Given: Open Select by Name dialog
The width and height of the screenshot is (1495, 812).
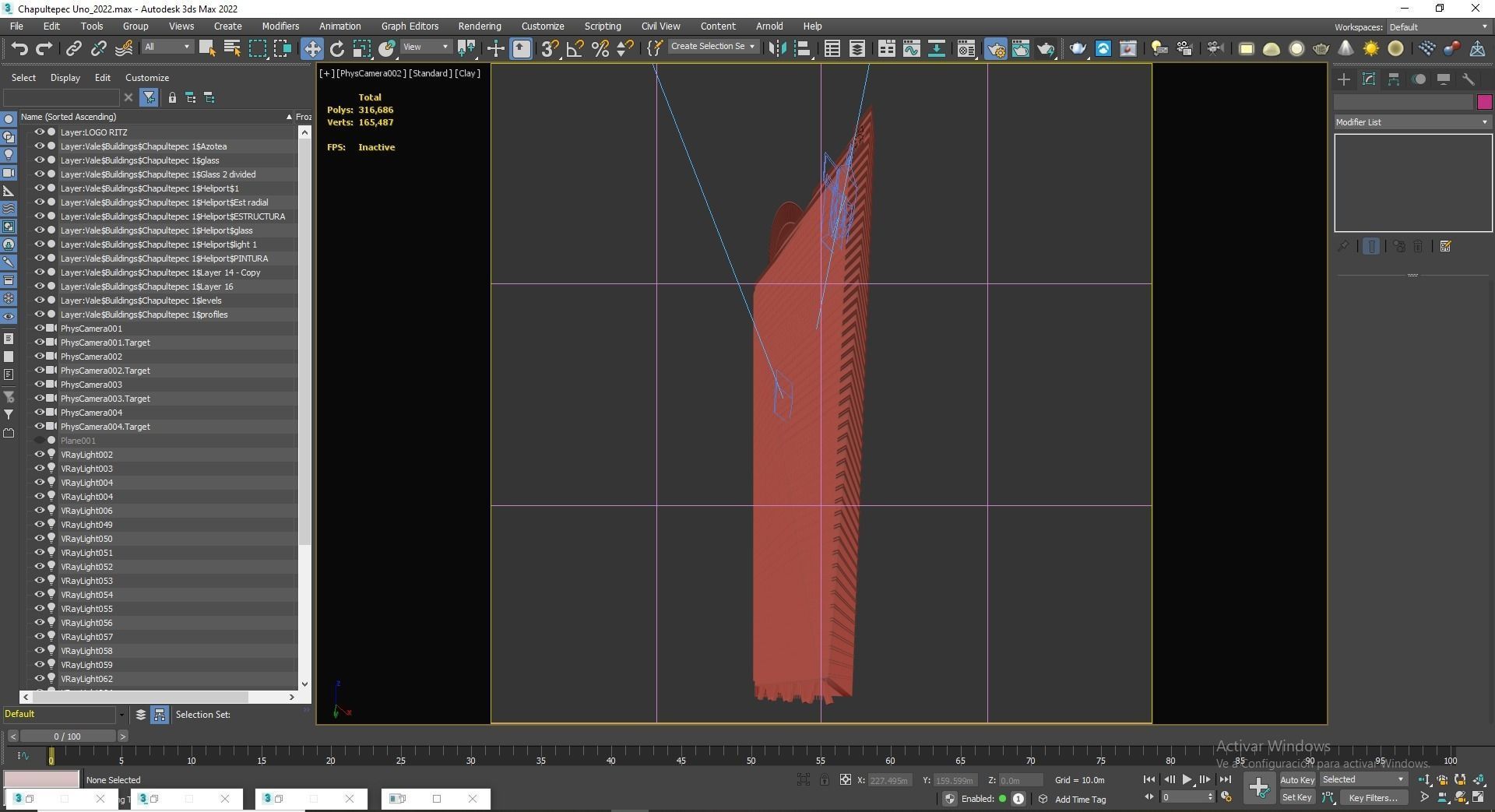Looking at the screenshot, I should pyautogui.click(x=232, y=48).
